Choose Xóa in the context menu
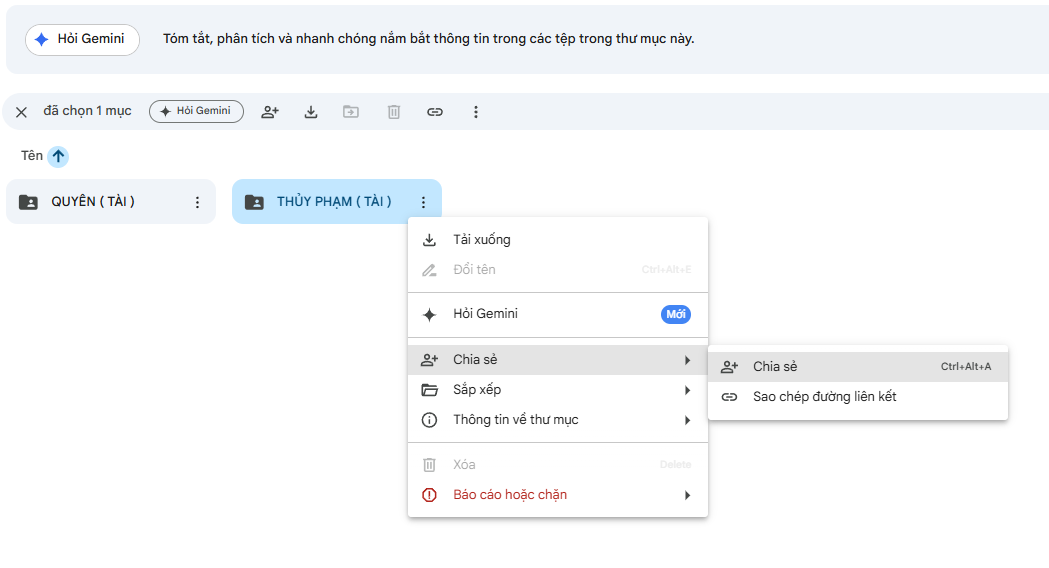Screen dimensions: 1049x568 pos(558,464)
